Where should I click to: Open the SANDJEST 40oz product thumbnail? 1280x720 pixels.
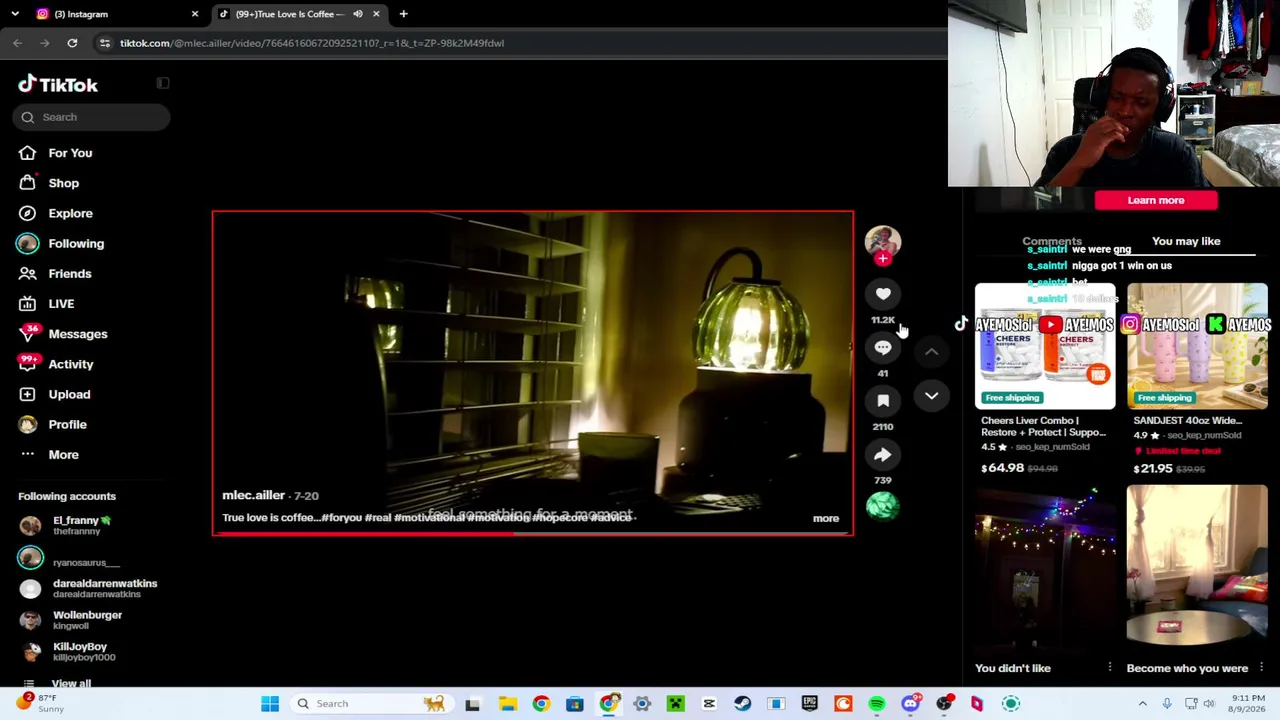(1197, 346)
